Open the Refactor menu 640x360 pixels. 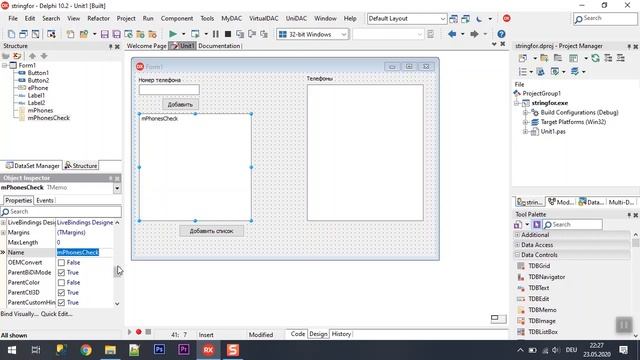[98, 18]
